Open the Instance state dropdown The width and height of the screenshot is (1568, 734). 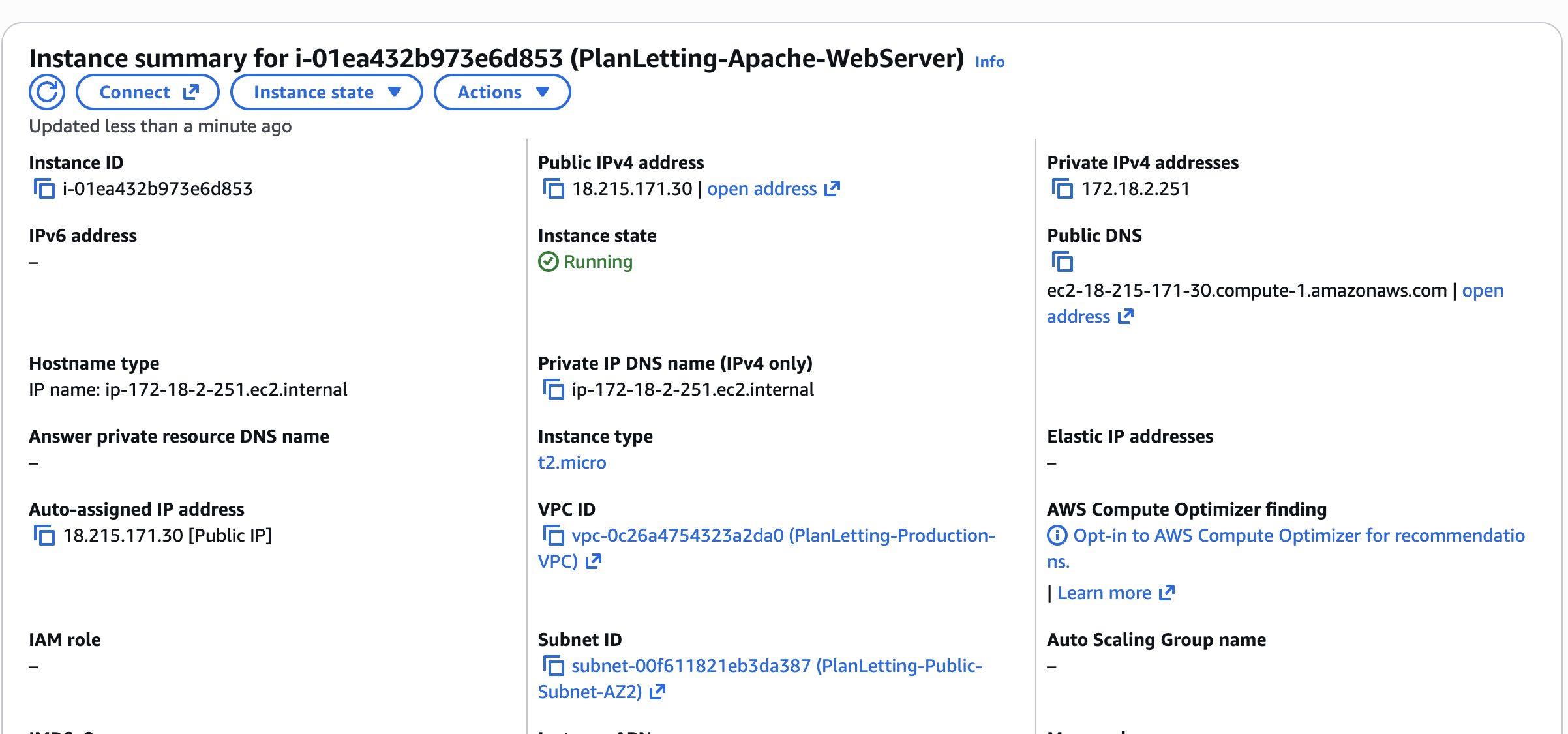point(326,92)
